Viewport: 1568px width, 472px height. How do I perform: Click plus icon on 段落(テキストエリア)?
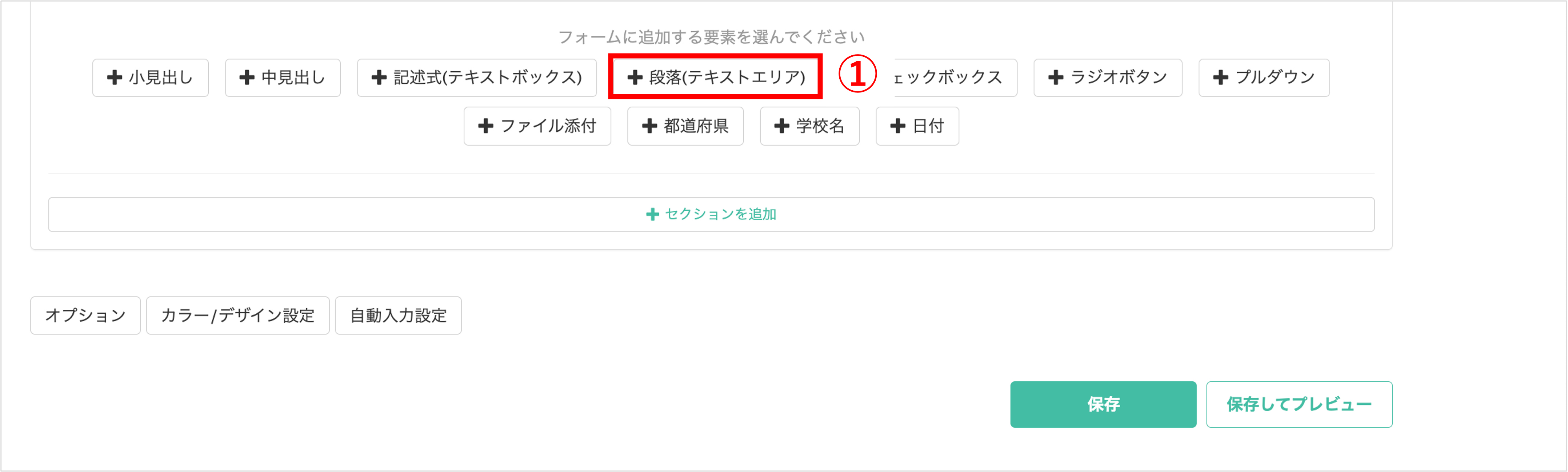click(x=635, y=78)
